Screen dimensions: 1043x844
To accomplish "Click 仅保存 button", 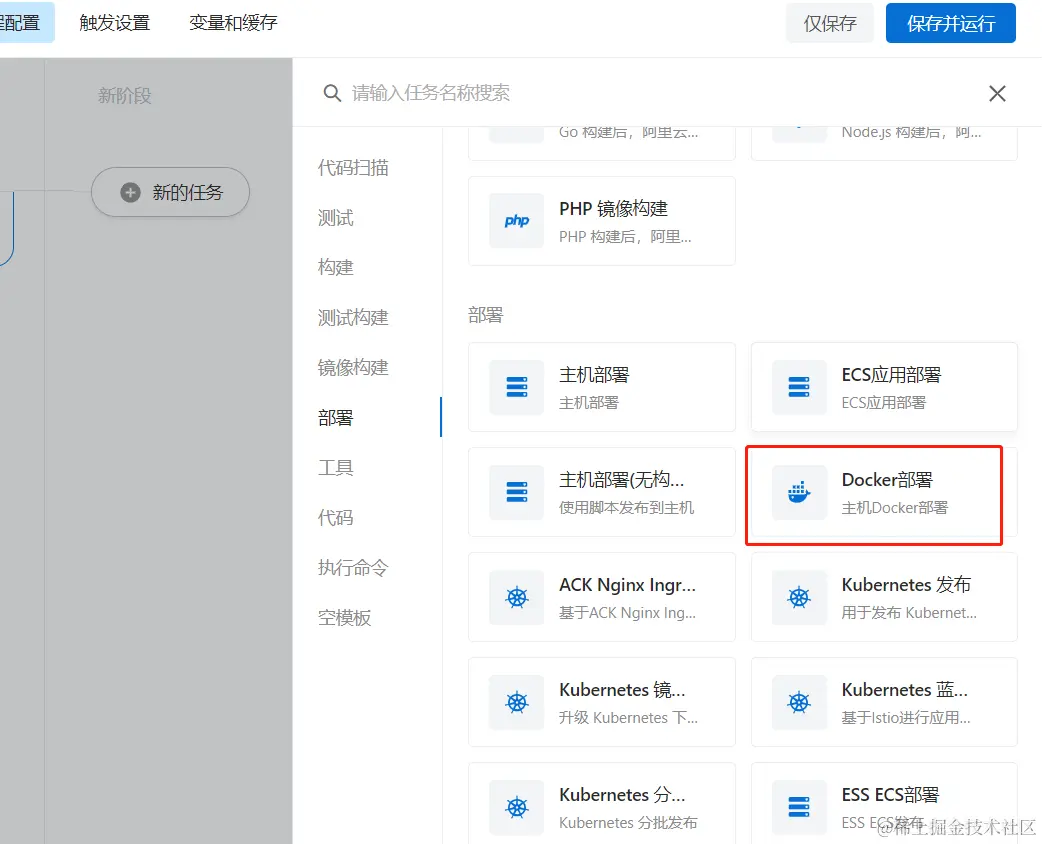I will tap(829, 23).
